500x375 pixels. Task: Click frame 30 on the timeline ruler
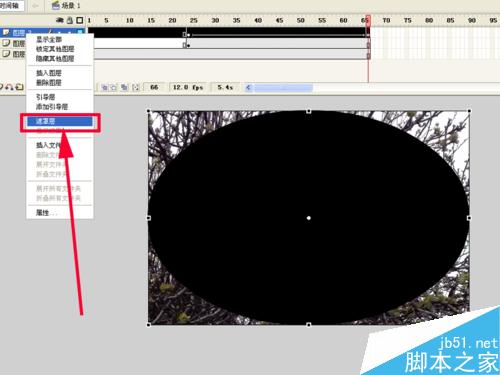pos(215,20)
